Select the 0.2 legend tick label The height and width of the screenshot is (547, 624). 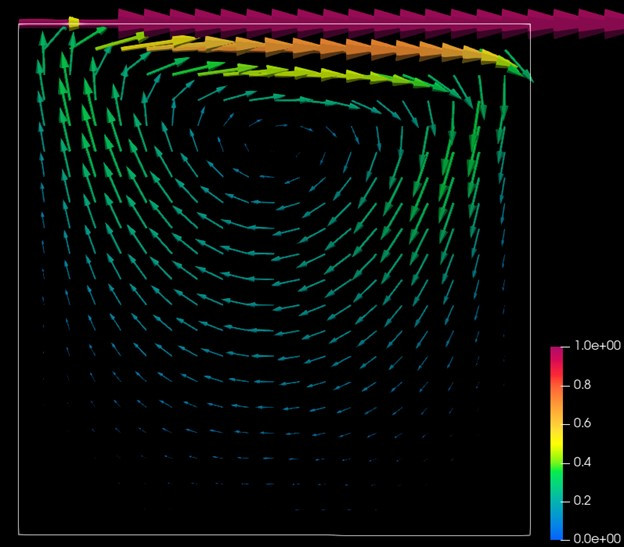[582, 501]
